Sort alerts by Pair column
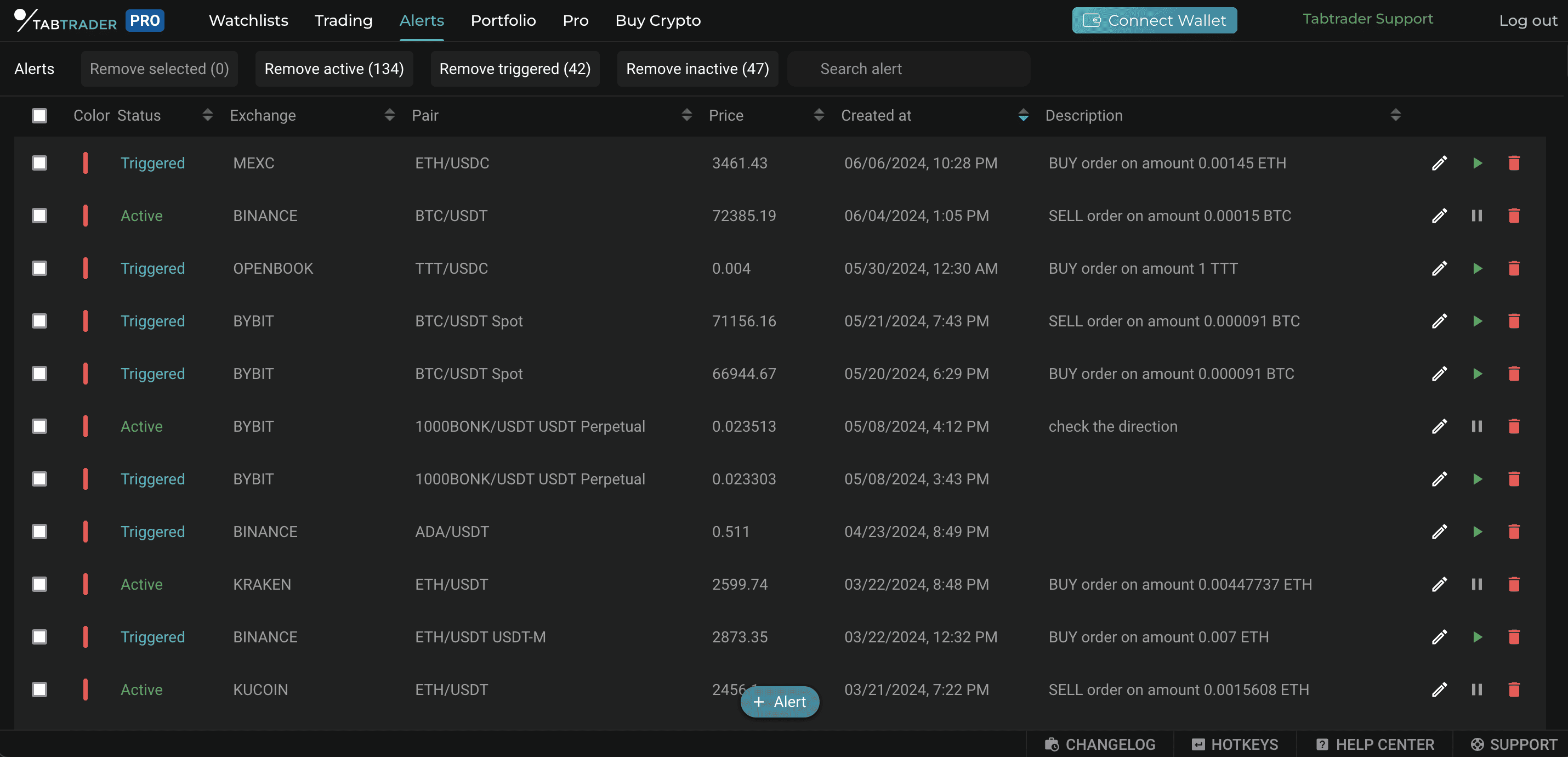1568x757 pixels. [x=686, y=115]
